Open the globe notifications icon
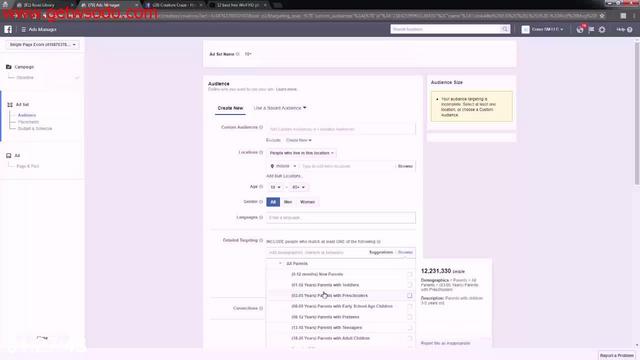 click(x=580, y=29)
